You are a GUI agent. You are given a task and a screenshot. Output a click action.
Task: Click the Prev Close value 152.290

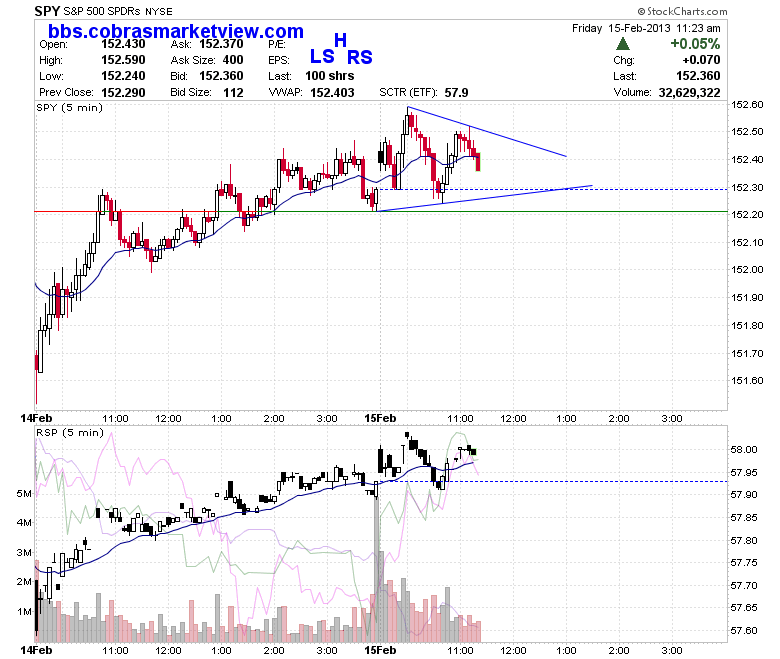123,93
